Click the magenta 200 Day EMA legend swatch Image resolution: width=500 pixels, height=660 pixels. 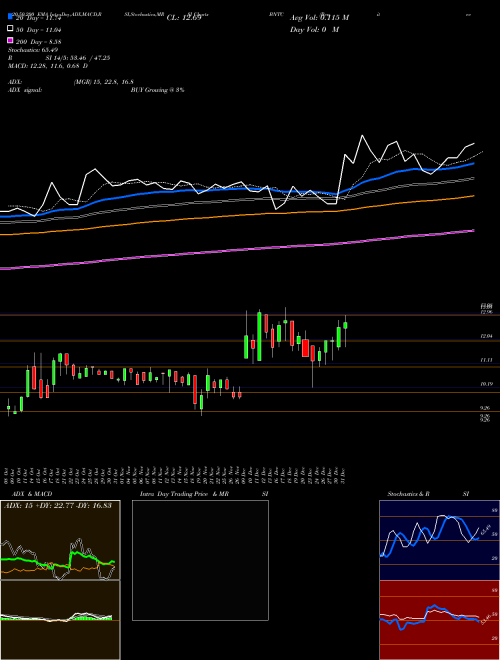coord(11,40)
